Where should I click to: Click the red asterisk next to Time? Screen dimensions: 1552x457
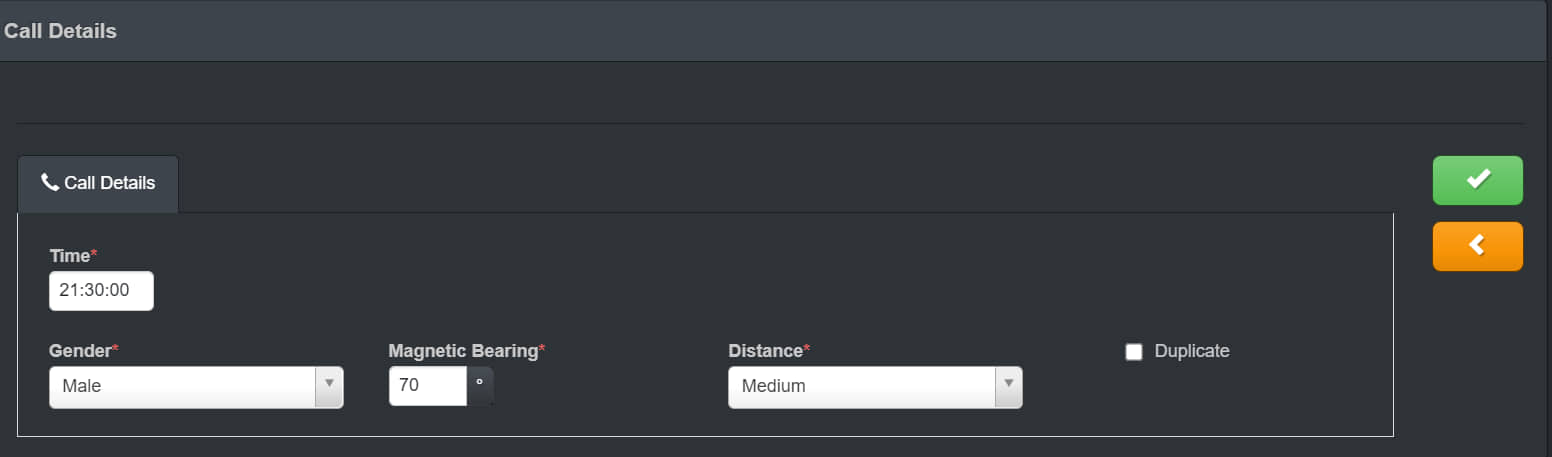tap(94, 253)
